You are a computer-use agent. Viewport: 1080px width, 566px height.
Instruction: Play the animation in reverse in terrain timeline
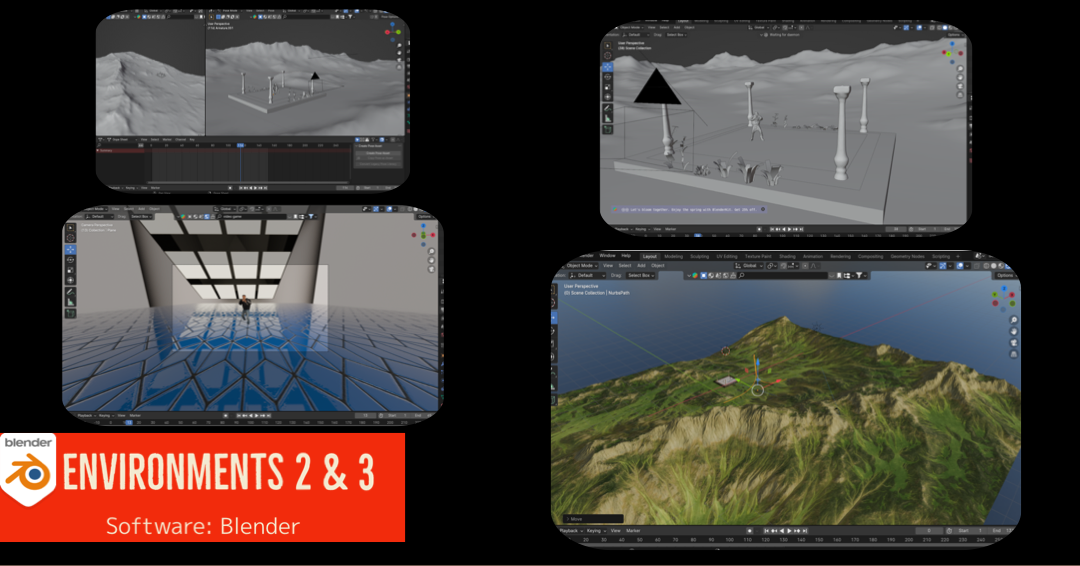pos(782,530)
